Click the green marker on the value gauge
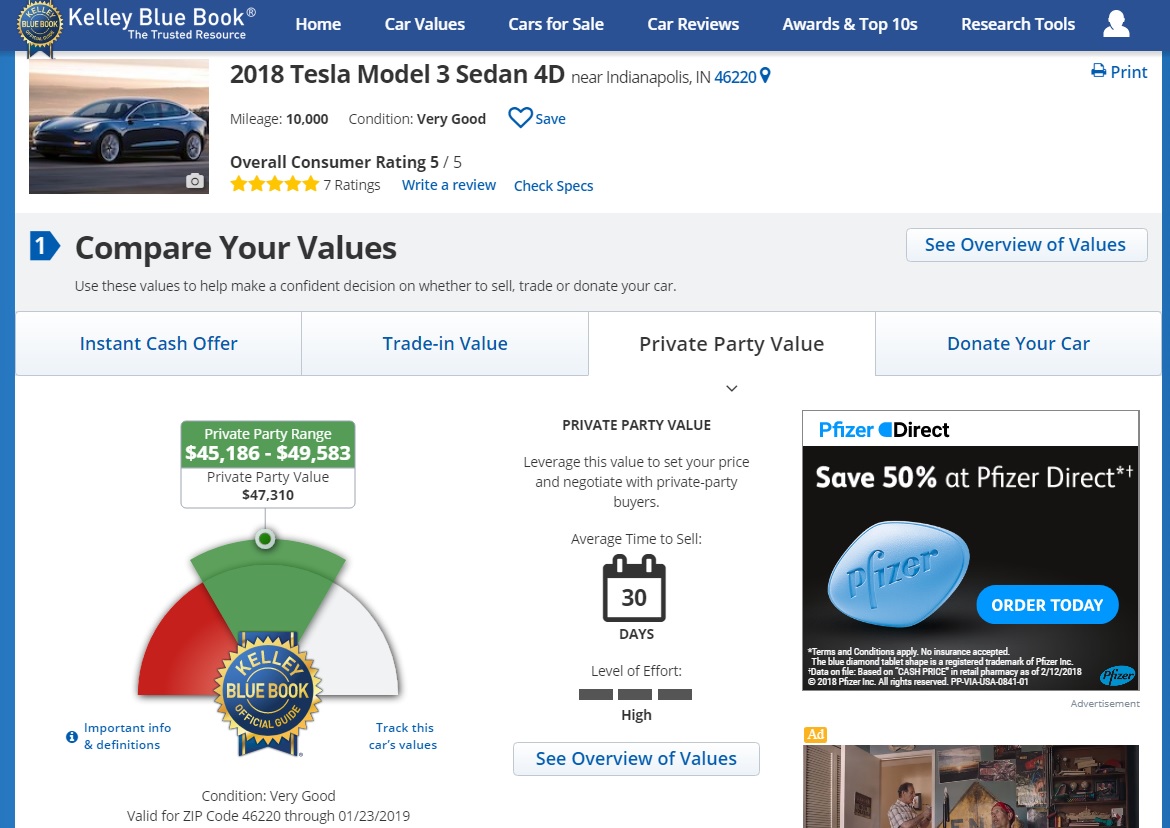 [x=265, y=539]
